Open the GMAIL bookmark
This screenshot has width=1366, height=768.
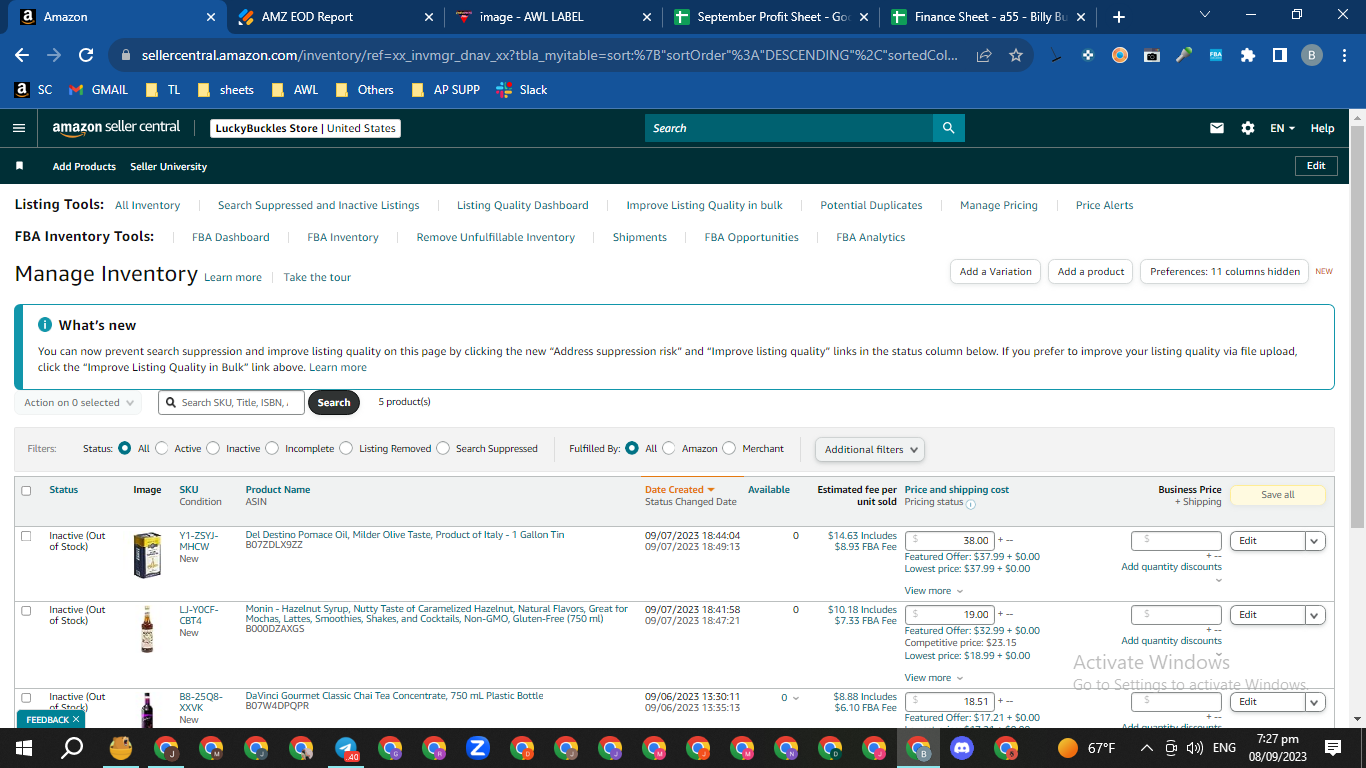coord(98,90)
